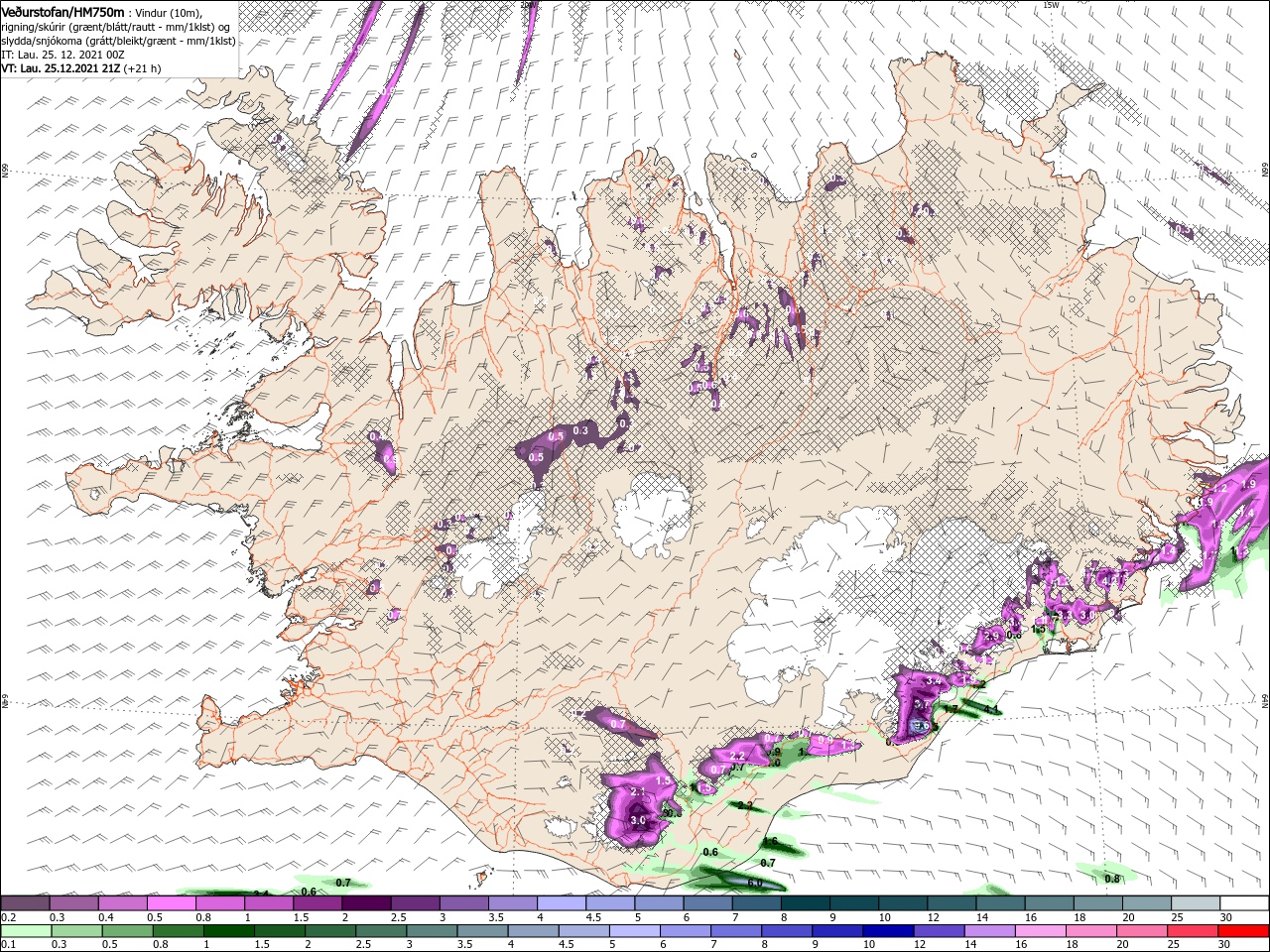Pick the bright red swatch right of the lower-row 30 label

click(1244, 931)
